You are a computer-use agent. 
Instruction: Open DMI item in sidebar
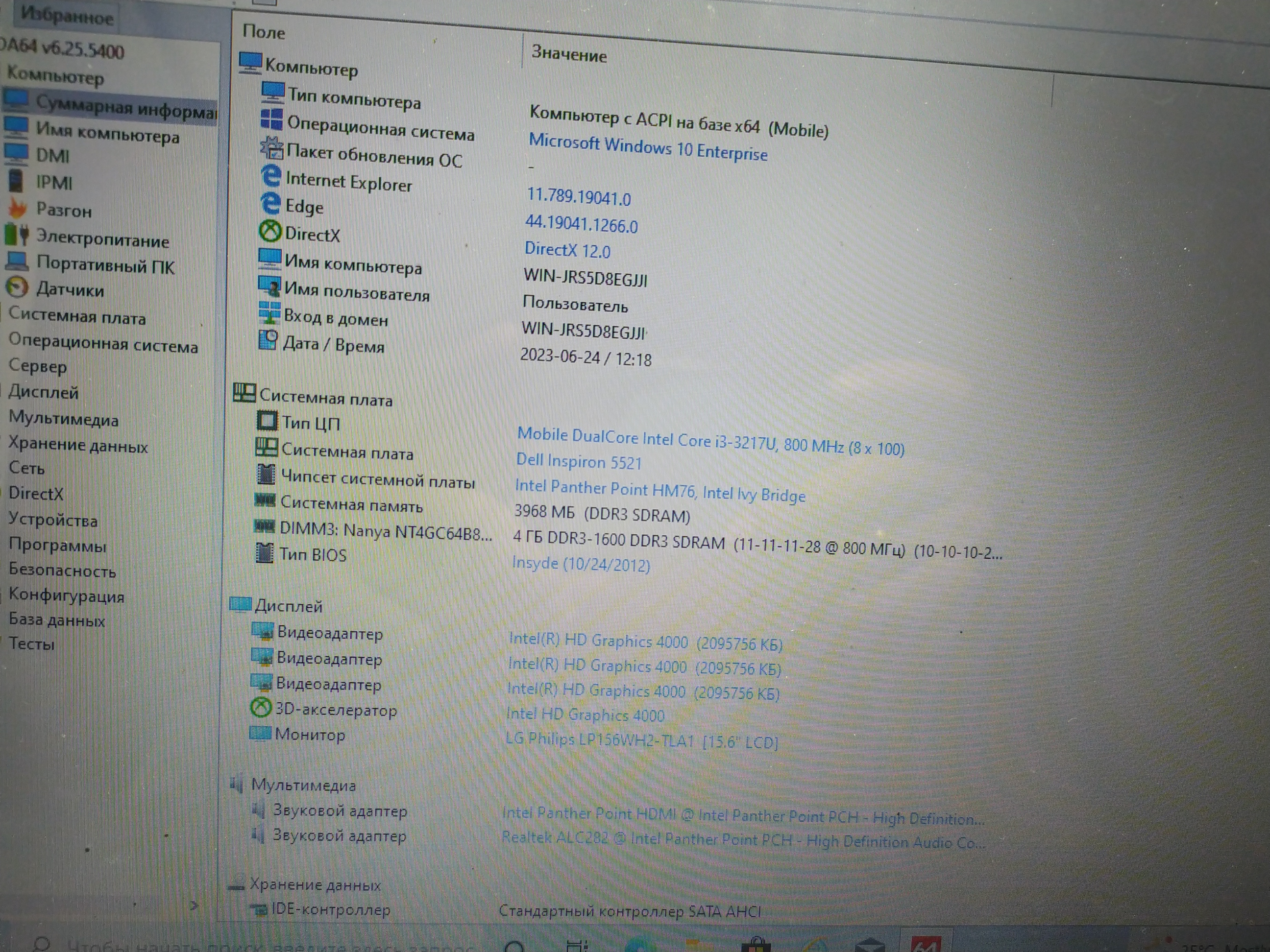53,156
